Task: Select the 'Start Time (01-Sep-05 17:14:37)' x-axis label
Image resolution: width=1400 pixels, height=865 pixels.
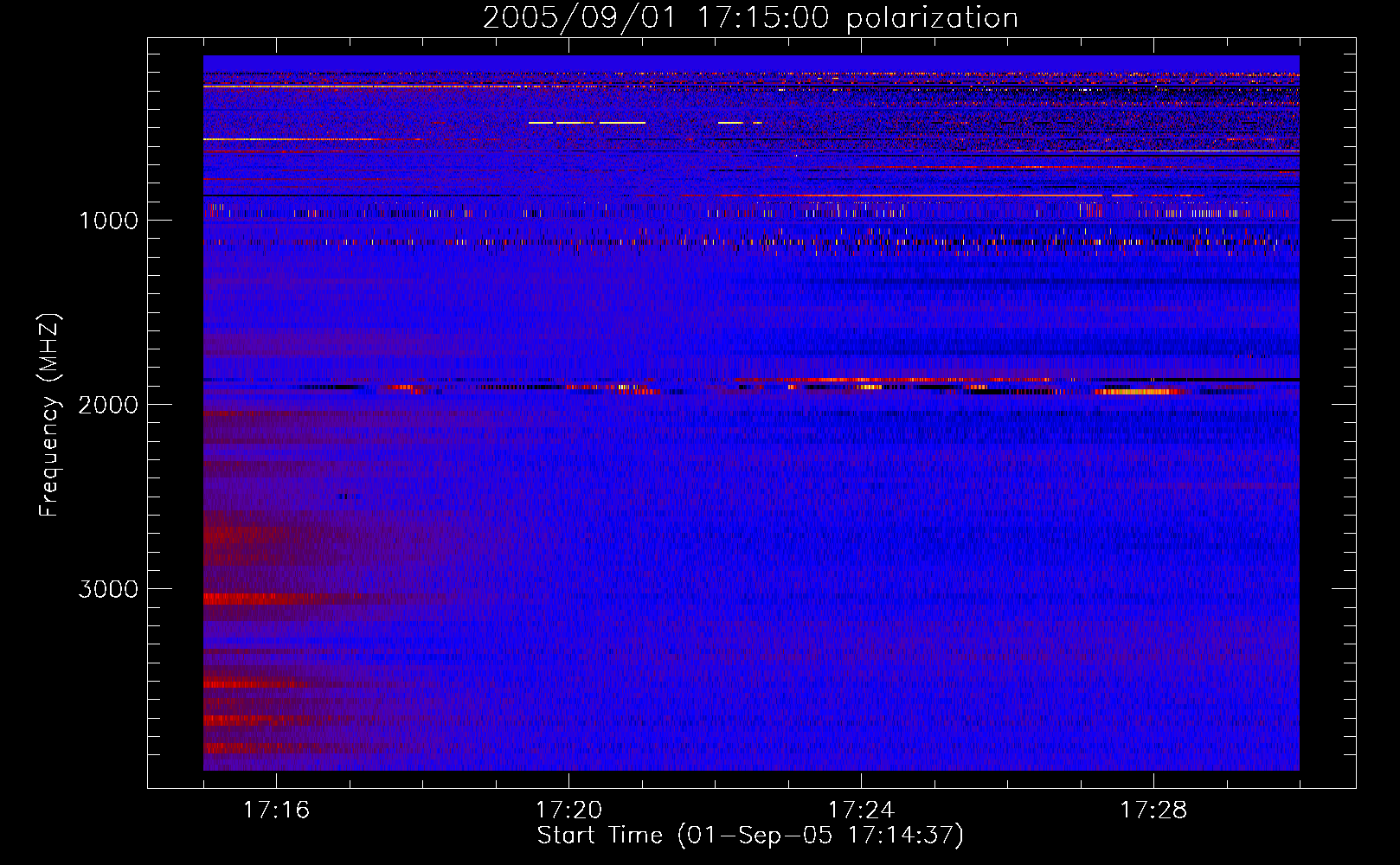Action: 750,836
